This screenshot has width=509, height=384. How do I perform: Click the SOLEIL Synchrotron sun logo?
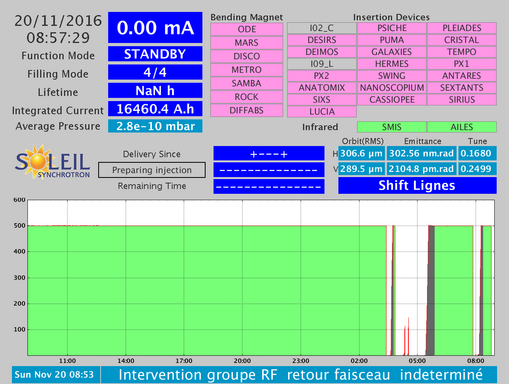tap(52, 162)
